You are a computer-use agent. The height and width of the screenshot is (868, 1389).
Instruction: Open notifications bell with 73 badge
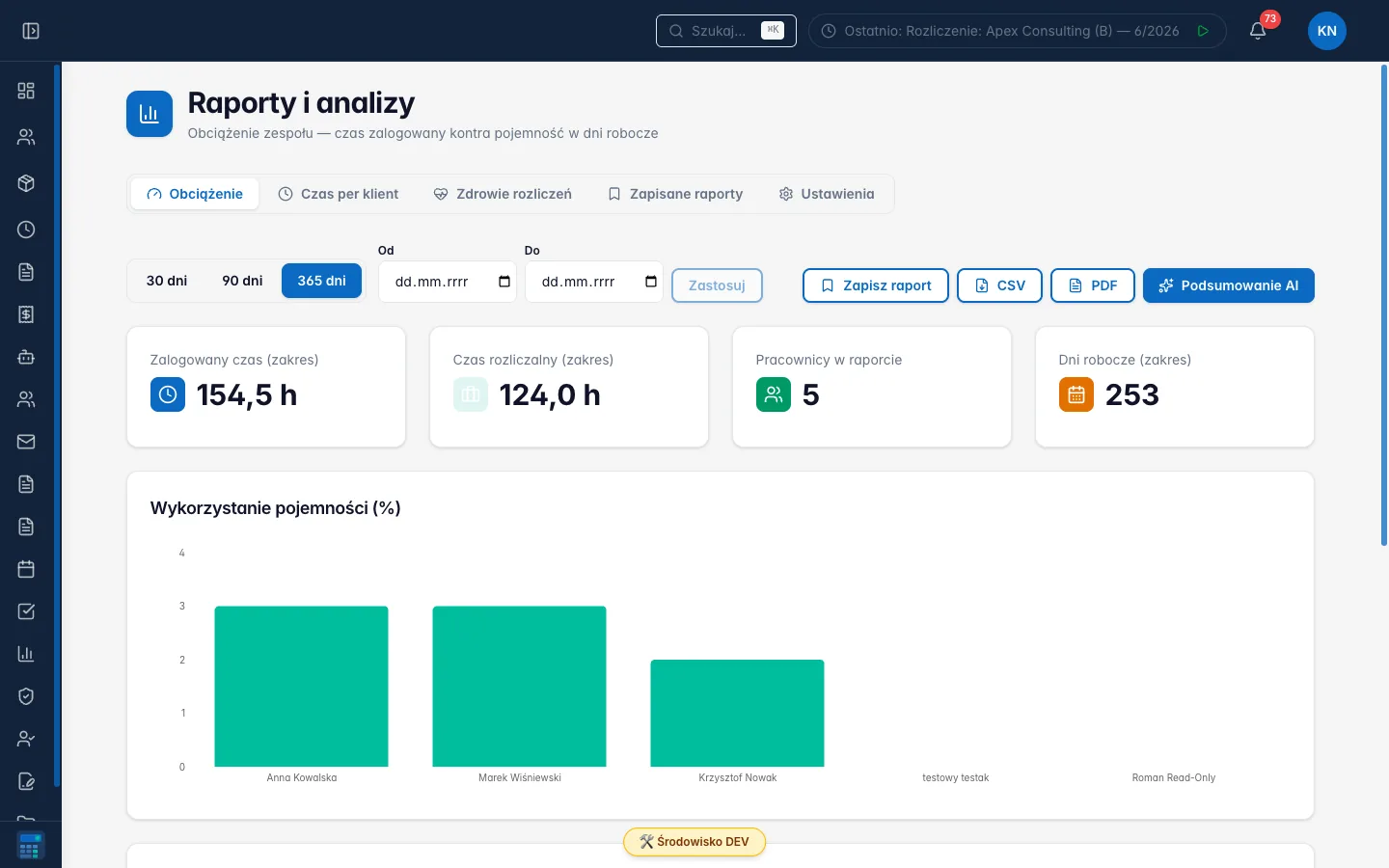[x=1258, y=31]
